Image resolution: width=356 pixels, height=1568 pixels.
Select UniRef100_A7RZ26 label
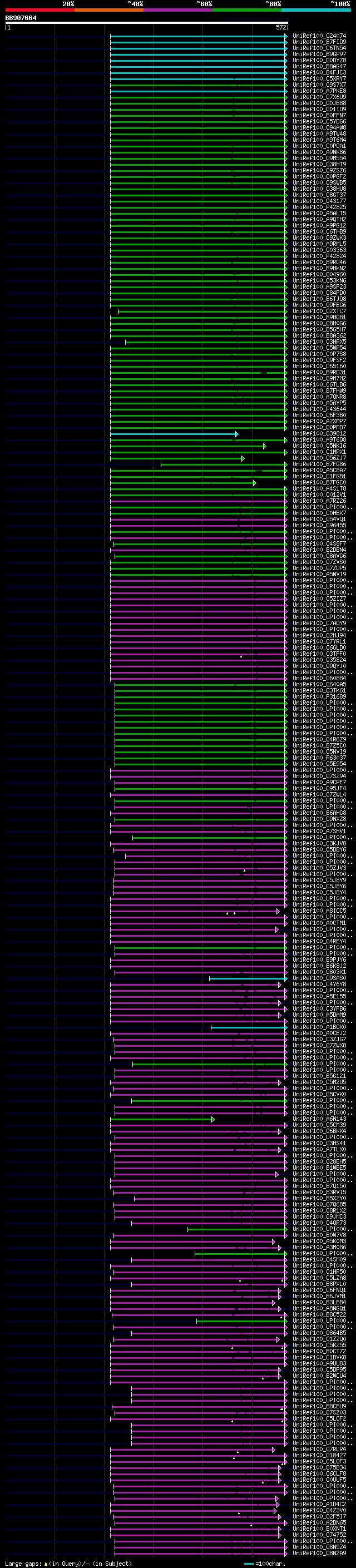(x=319, y=501)
